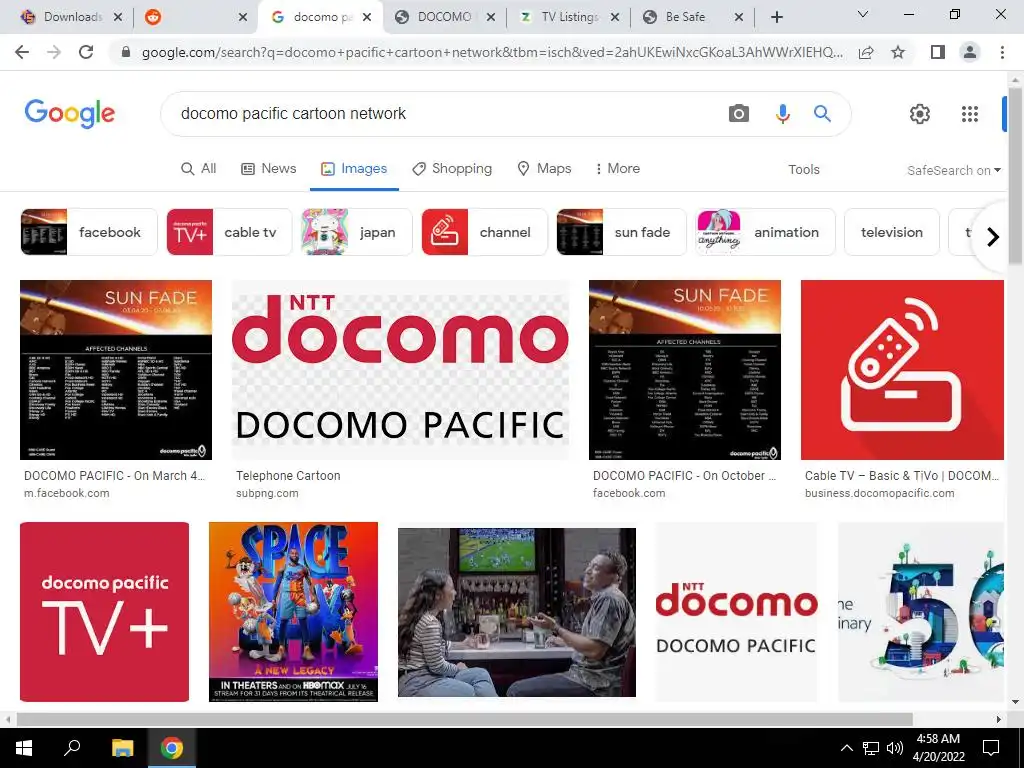Image resolution: width=1024 pixels, height=768 pixels.
Task: Open Windows taskbar search
Action: 72,747
